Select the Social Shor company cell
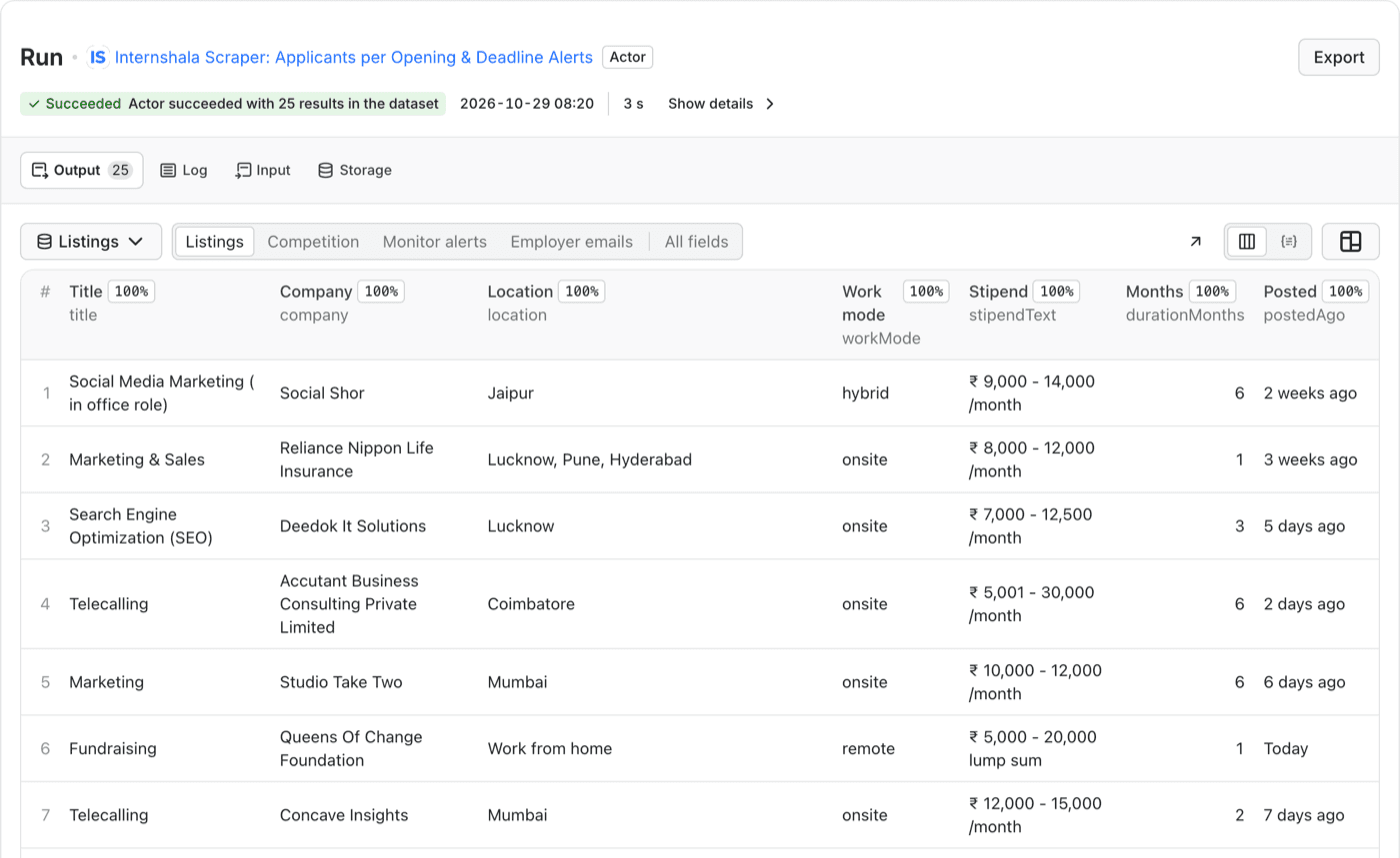 coord(322,393)
